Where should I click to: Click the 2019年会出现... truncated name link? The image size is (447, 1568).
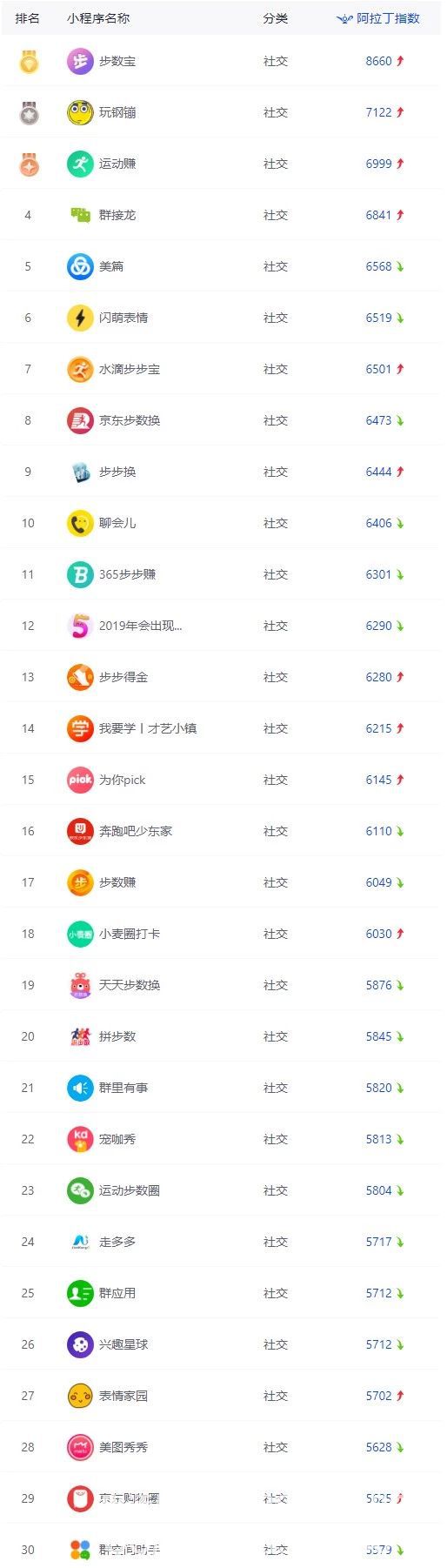click(141, 626)
